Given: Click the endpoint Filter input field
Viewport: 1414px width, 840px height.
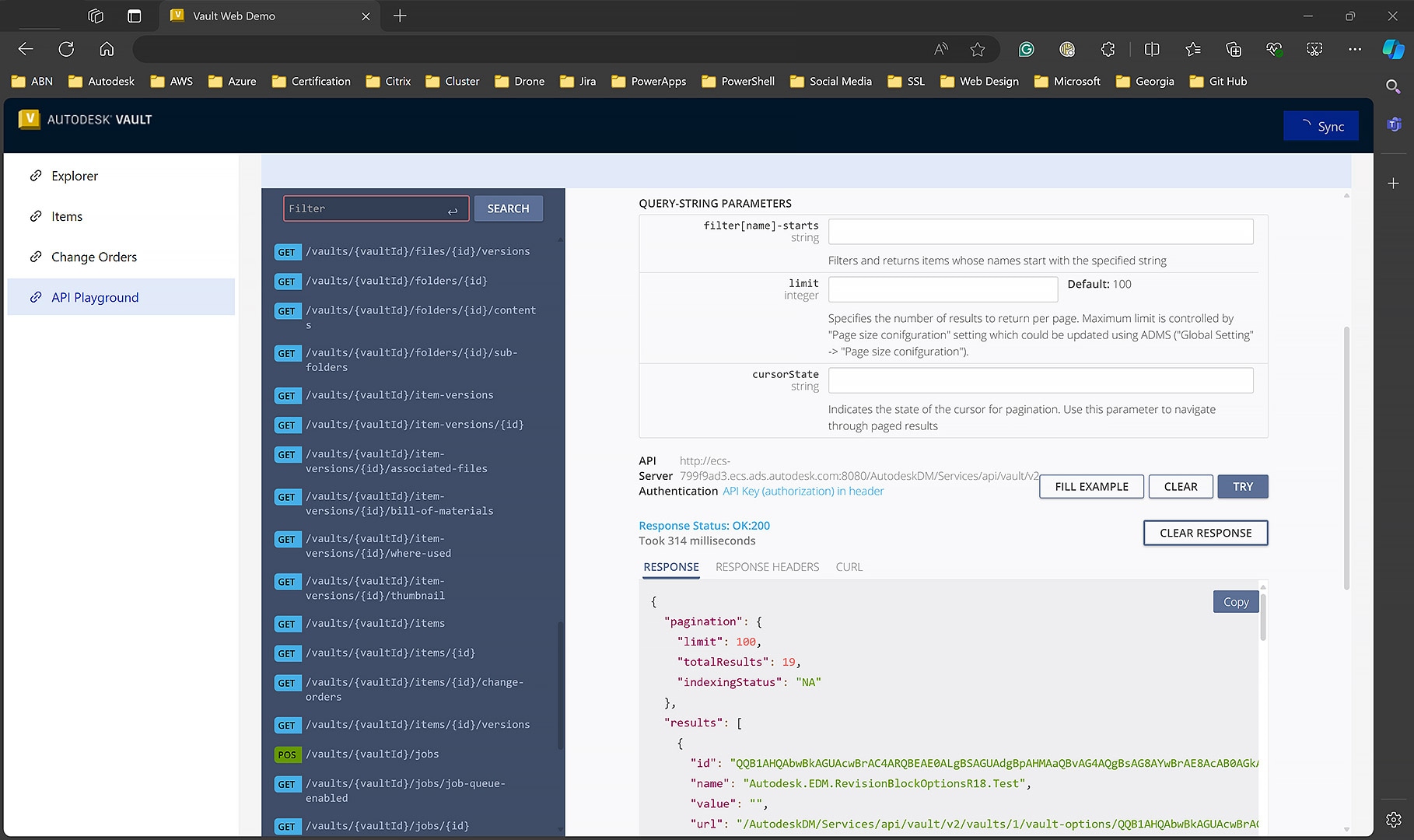Looking at the screenshot, I should point(376,208).
